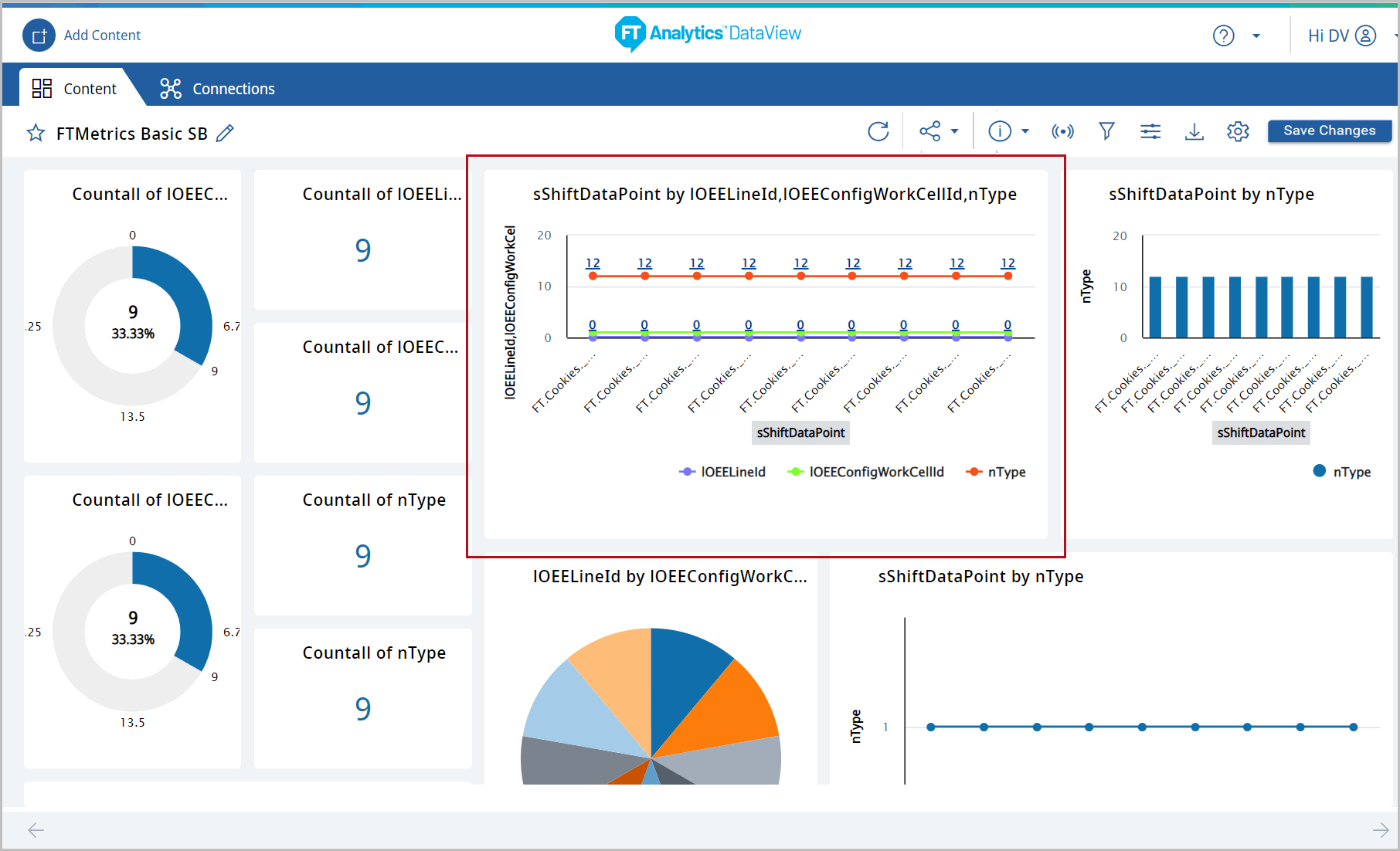Viewport: 1400px width, 851px height.
Task: Open the Hi DV user account menu
Action: (1342, 36)
